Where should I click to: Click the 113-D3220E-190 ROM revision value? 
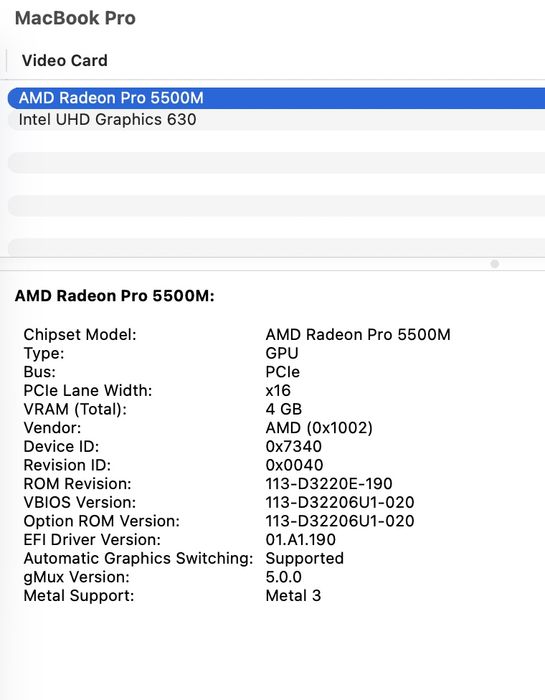coord(329,484)
